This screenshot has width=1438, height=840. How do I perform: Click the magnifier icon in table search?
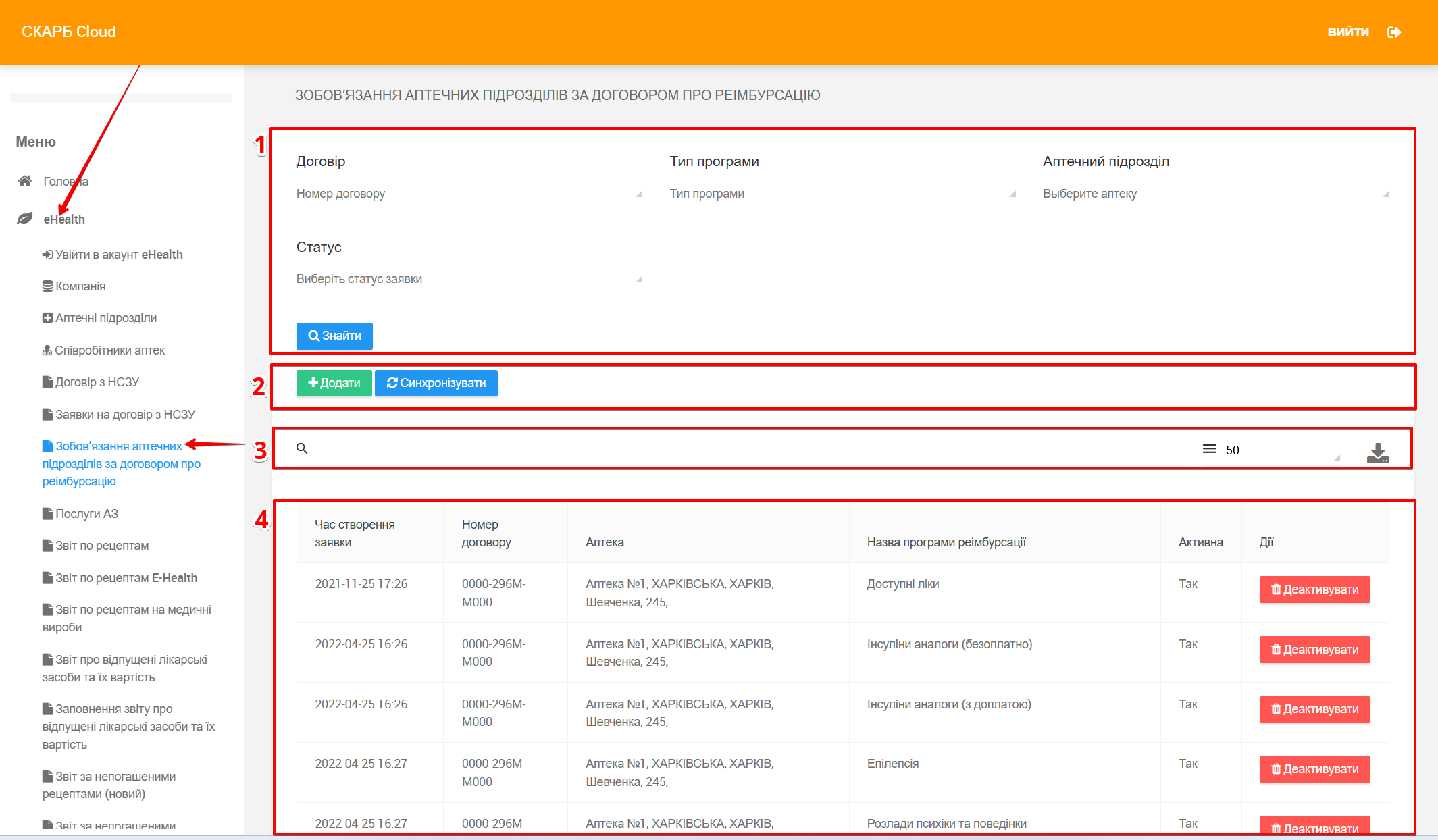[x=302, y=448]
